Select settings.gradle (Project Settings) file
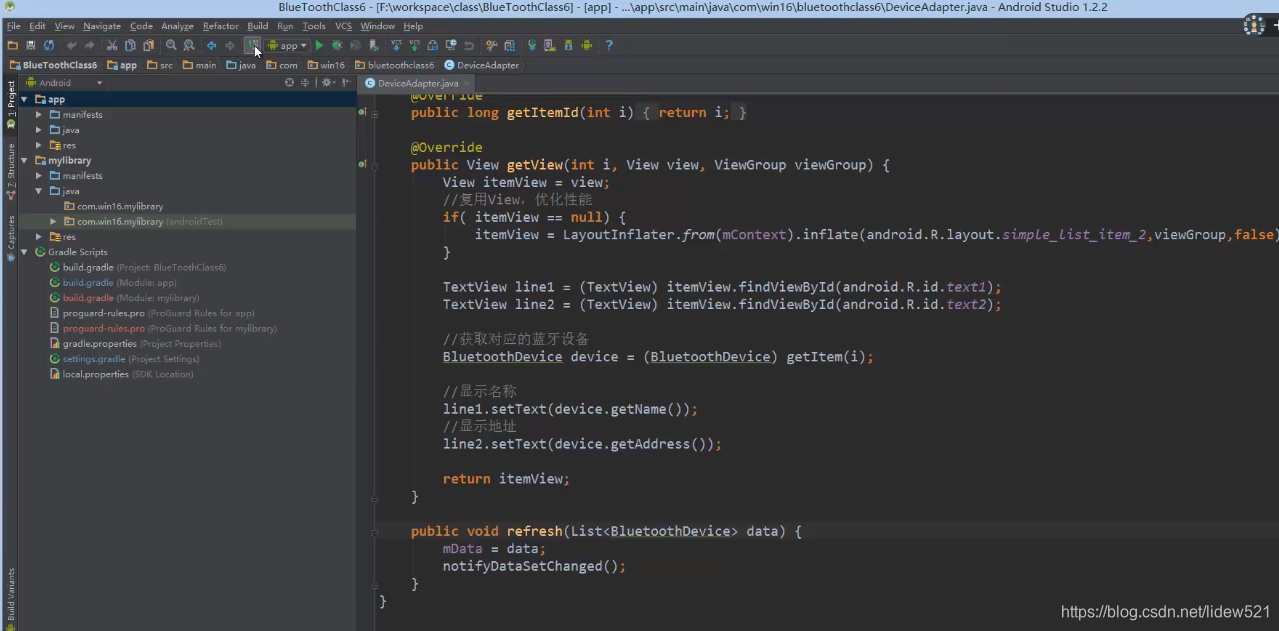This screenshot has height=631, width=1279. (x=125, y=359)
